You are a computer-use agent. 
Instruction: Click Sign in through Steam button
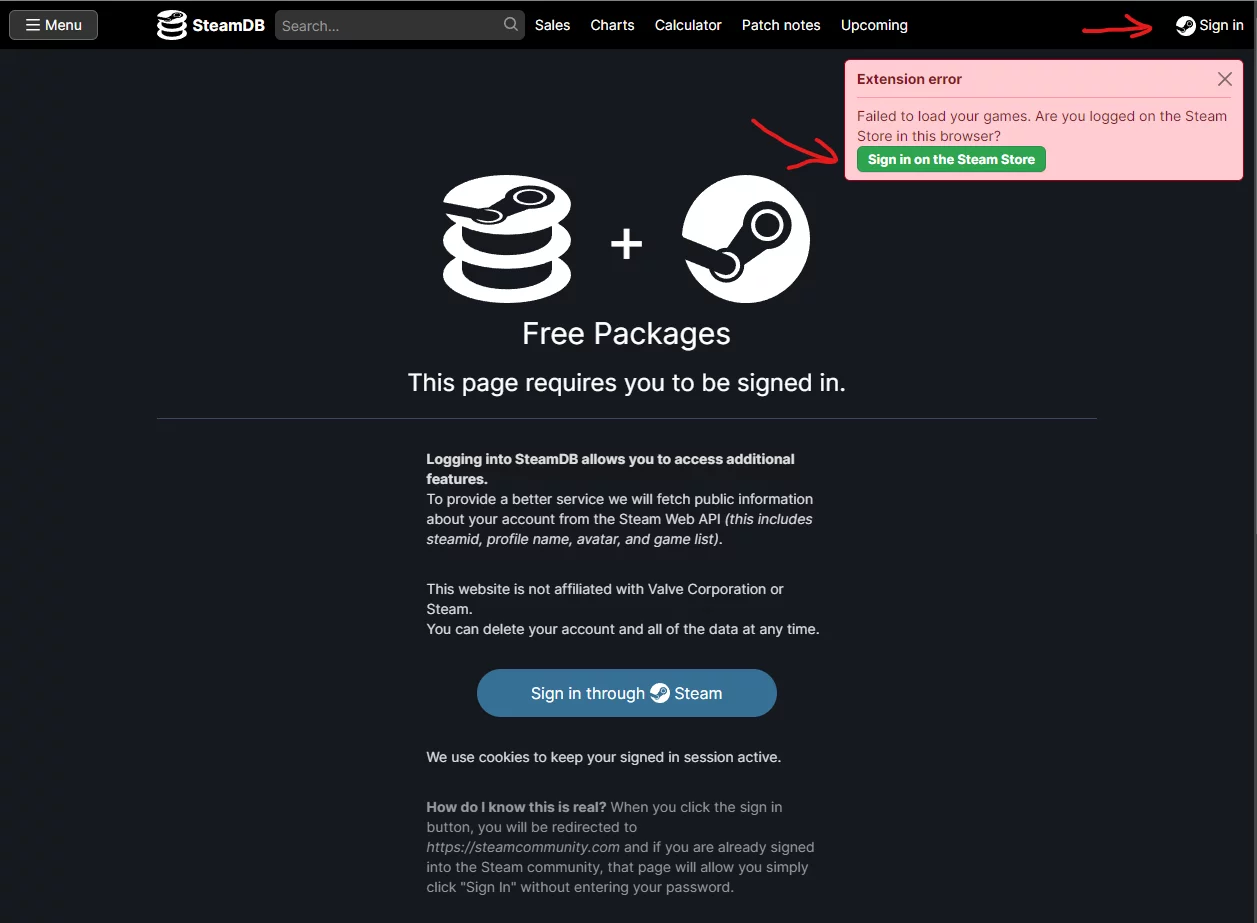point(627,693)
